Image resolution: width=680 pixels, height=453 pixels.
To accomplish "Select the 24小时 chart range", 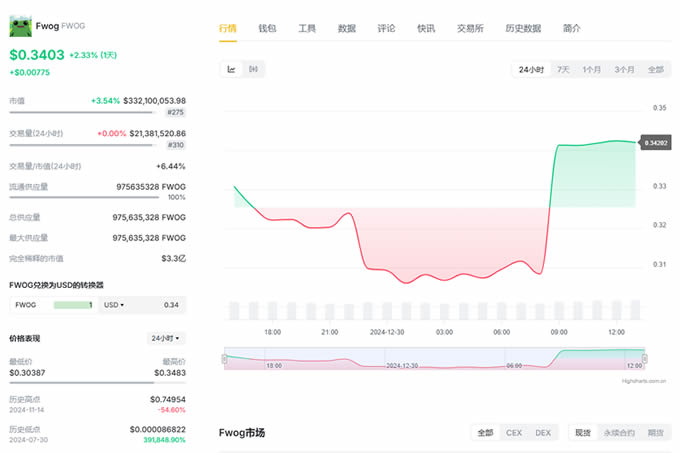I will [531, 70].
